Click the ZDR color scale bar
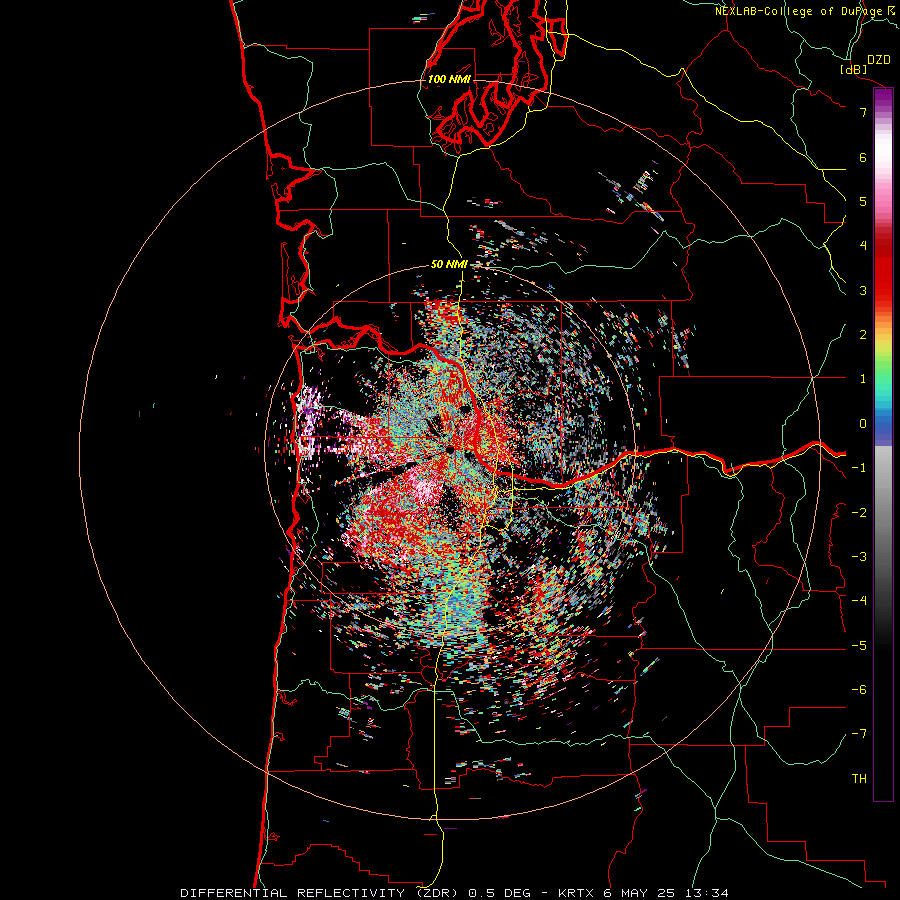 click(883, 444)
